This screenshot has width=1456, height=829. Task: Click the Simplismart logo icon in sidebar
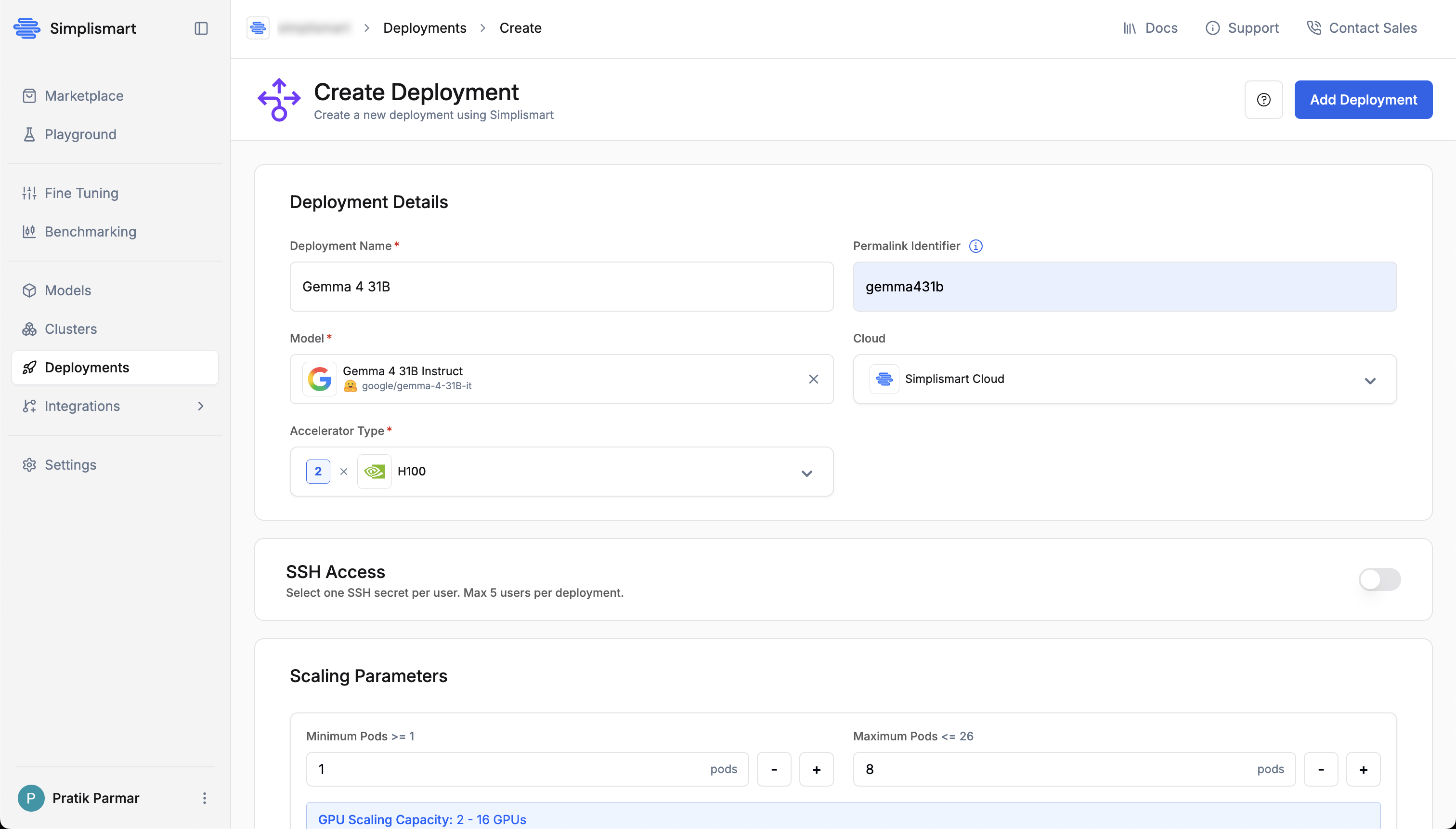[27, 28]
